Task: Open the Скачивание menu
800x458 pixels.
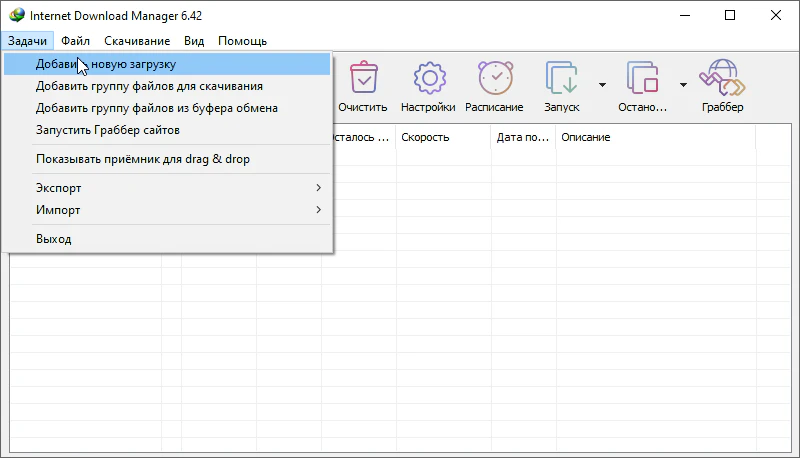Action: click(x=137, y=41)
